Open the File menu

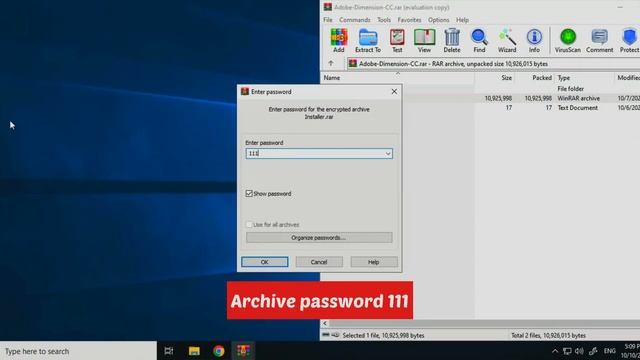[328, 20]
